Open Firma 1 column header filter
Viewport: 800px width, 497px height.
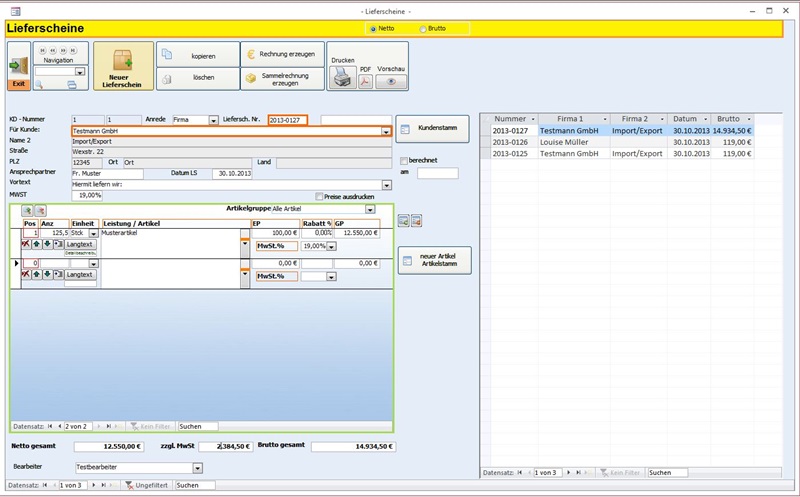coord(605,119)
